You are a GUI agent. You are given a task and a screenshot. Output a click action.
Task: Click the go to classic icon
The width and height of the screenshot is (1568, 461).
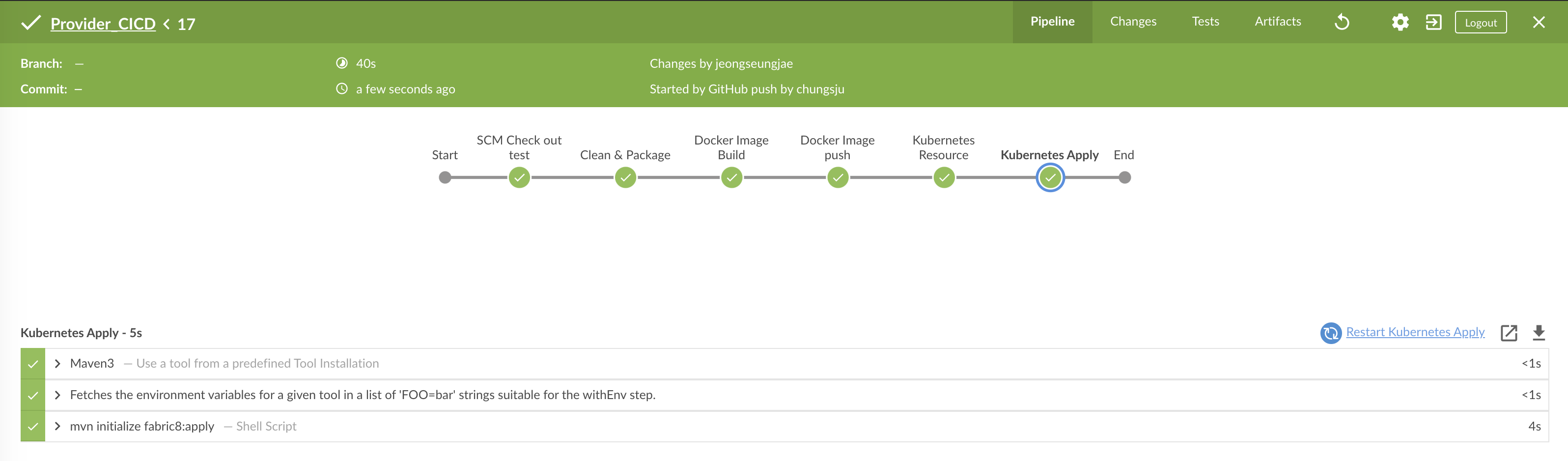pyautogui.click(x=1433, y=23)
